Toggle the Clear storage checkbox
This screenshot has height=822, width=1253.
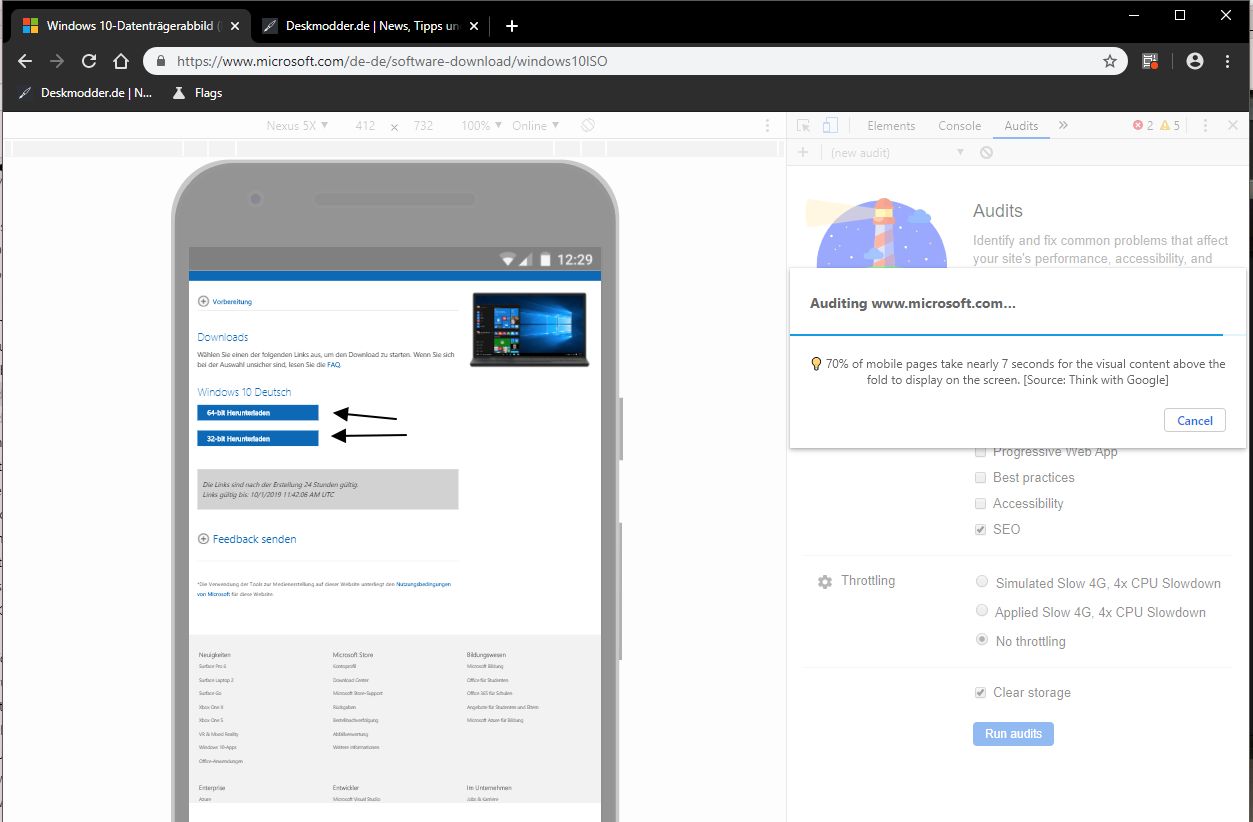(x=981, y=692)
